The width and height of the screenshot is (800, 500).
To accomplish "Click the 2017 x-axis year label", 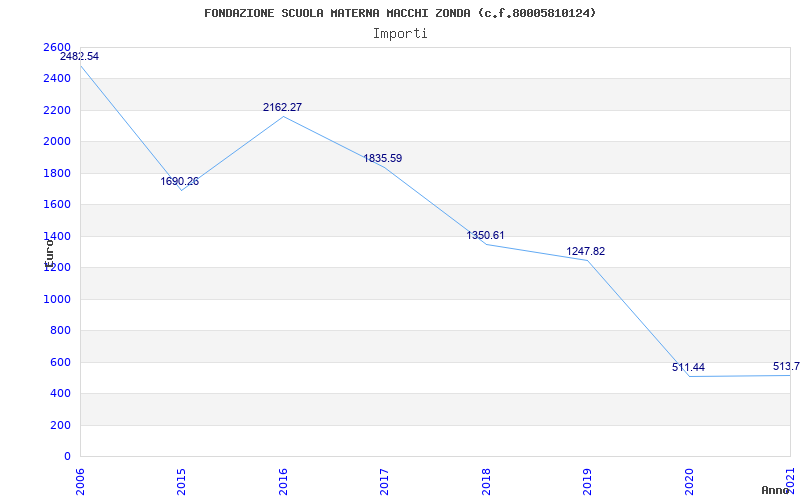I will (x=385, y=481).
